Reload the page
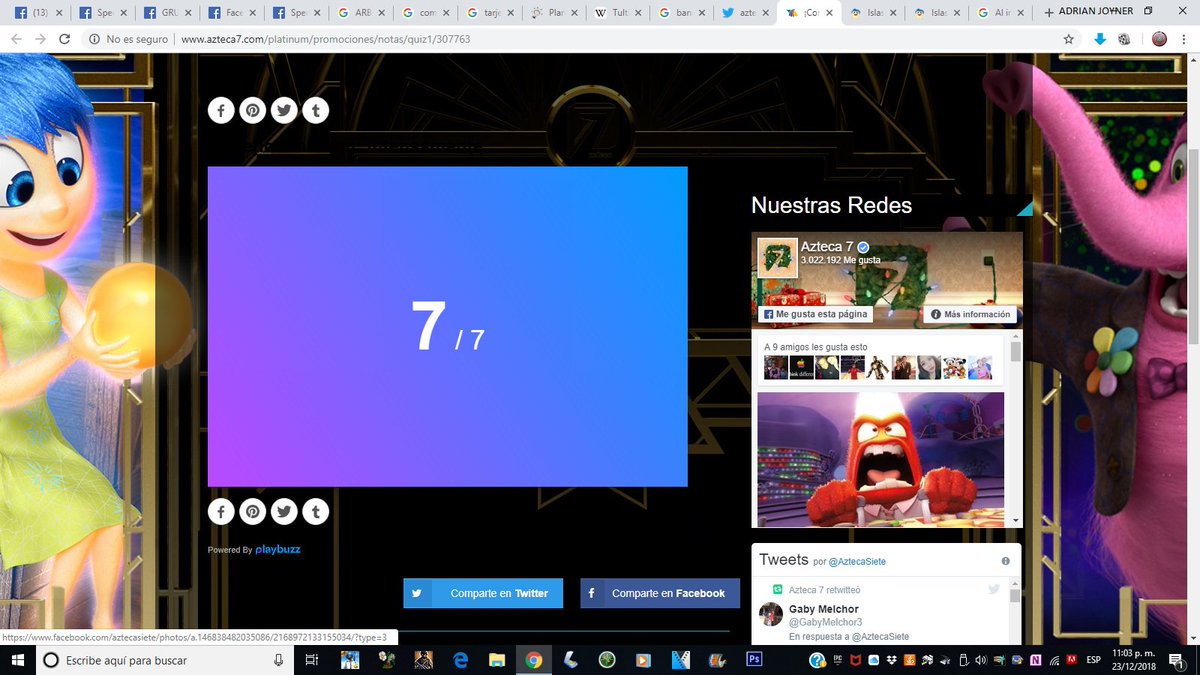The width and height of the screenshot is (1200, 675). 65,39
